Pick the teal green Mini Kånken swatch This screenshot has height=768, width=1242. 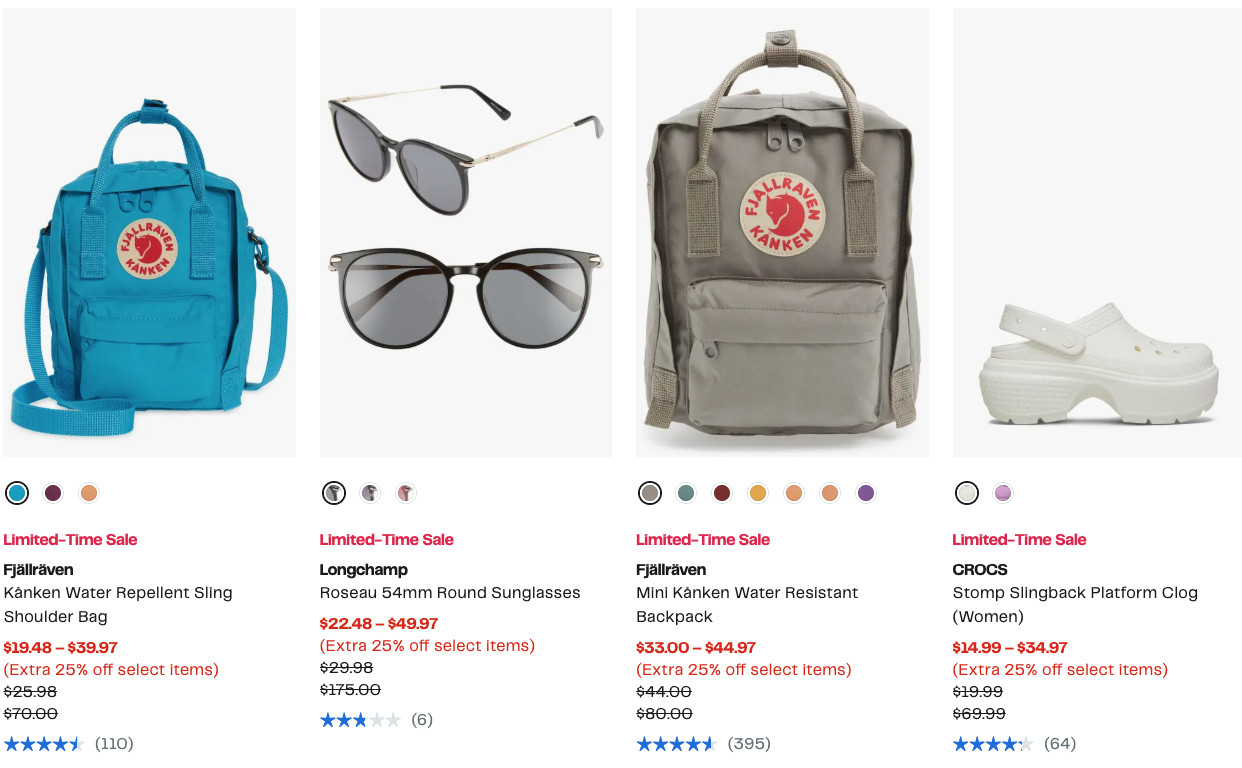[686, 493]
